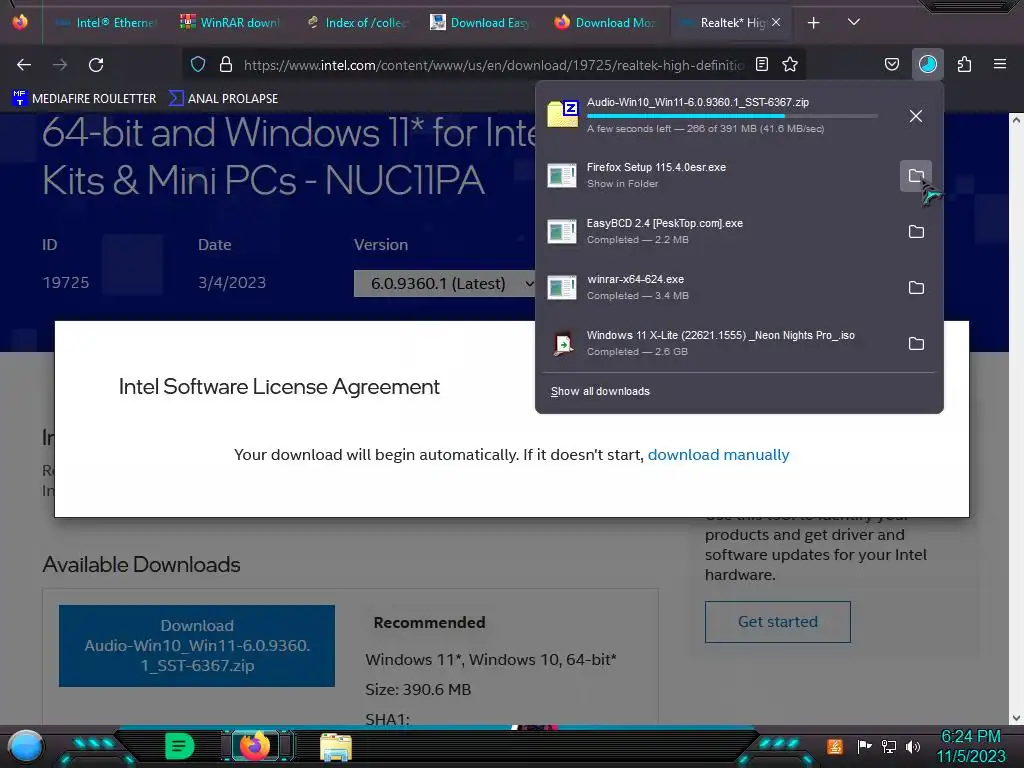The height and width of the screenshot is (768, 1024).
Task: Click the download manually link
Action: pos(718,455)
